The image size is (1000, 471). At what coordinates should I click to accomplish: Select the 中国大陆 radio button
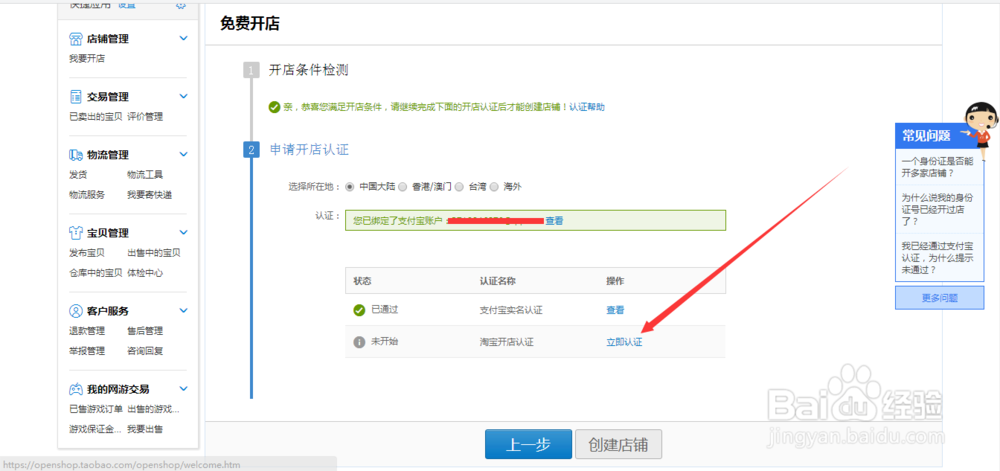click(x=349, y=187)
